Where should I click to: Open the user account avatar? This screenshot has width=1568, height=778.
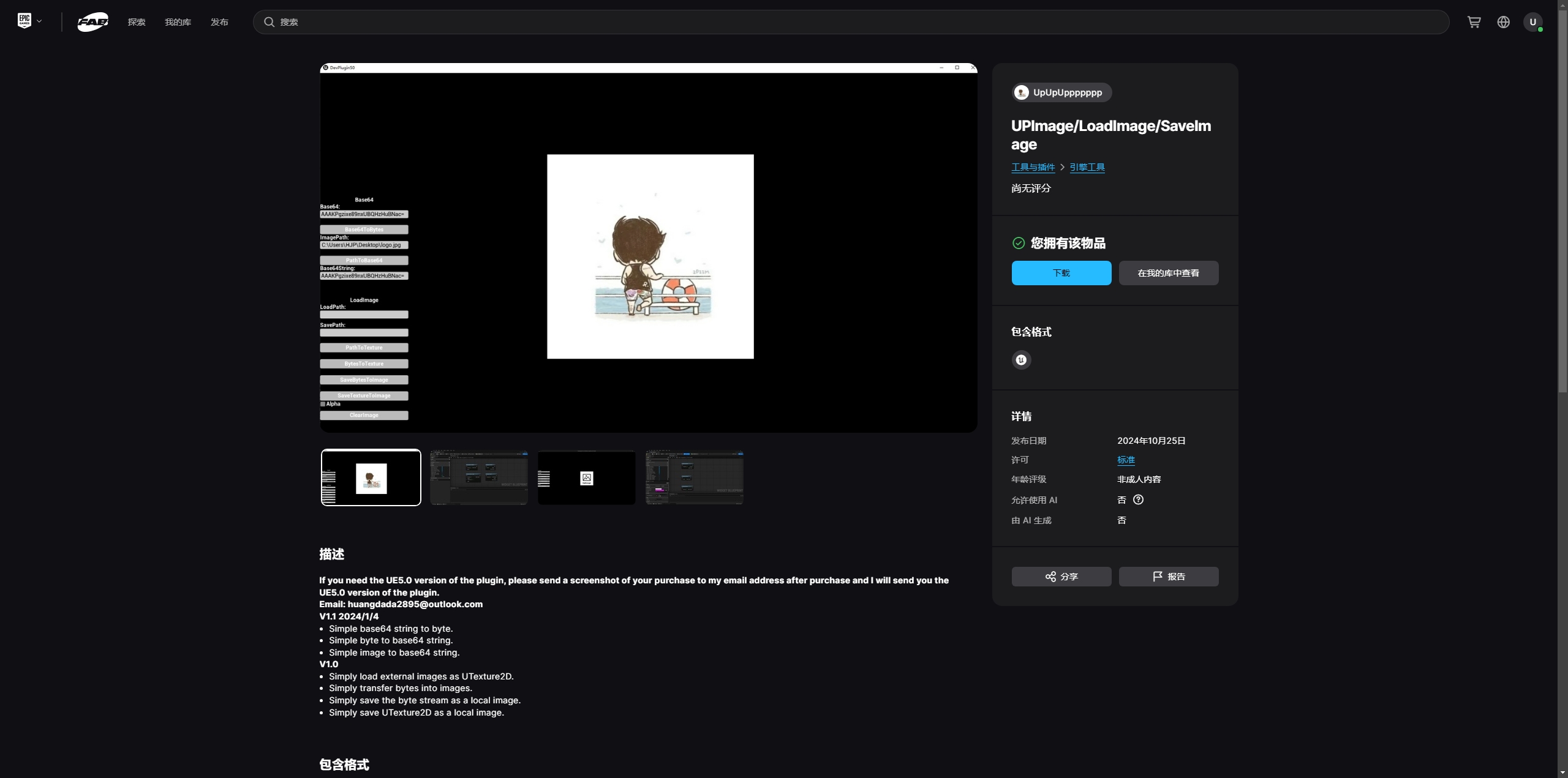[x=1532, y=22]
